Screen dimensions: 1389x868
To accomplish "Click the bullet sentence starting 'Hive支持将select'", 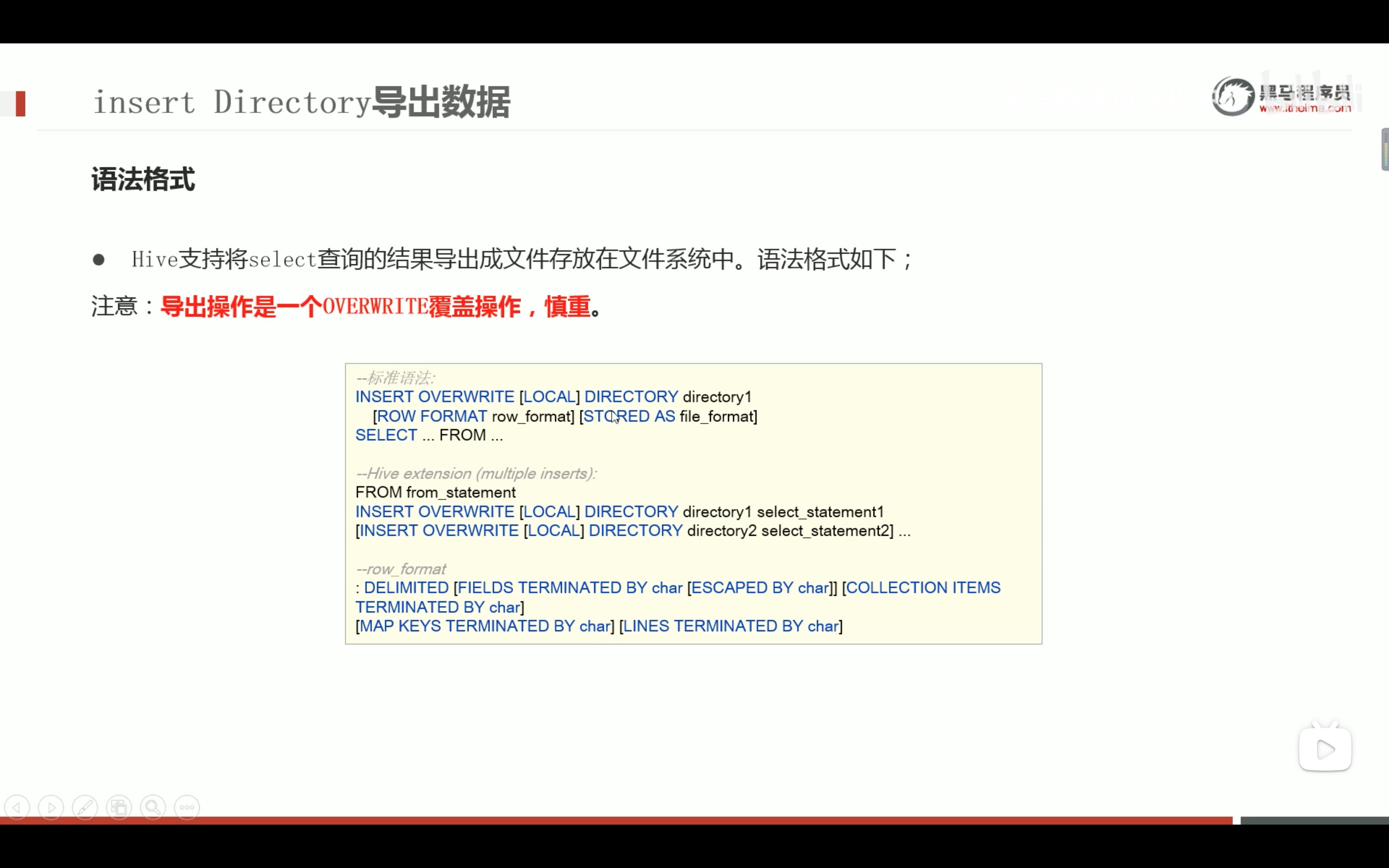I will [x=521, y=259].
